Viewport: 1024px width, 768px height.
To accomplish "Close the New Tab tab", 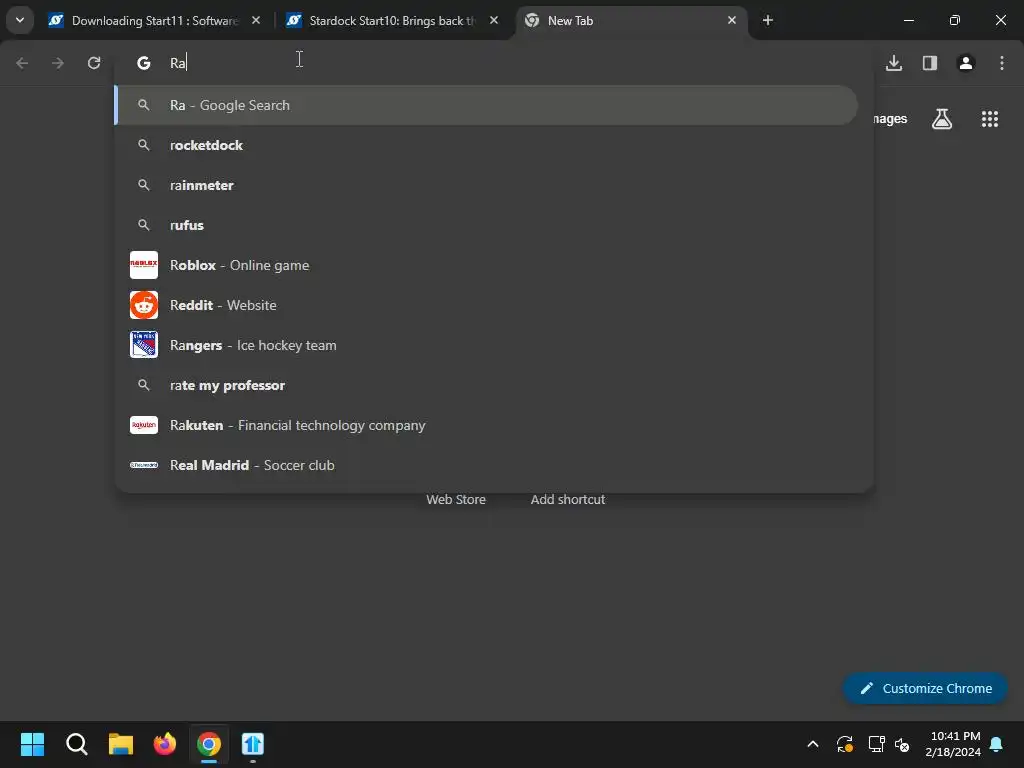I will click(731, 20).
